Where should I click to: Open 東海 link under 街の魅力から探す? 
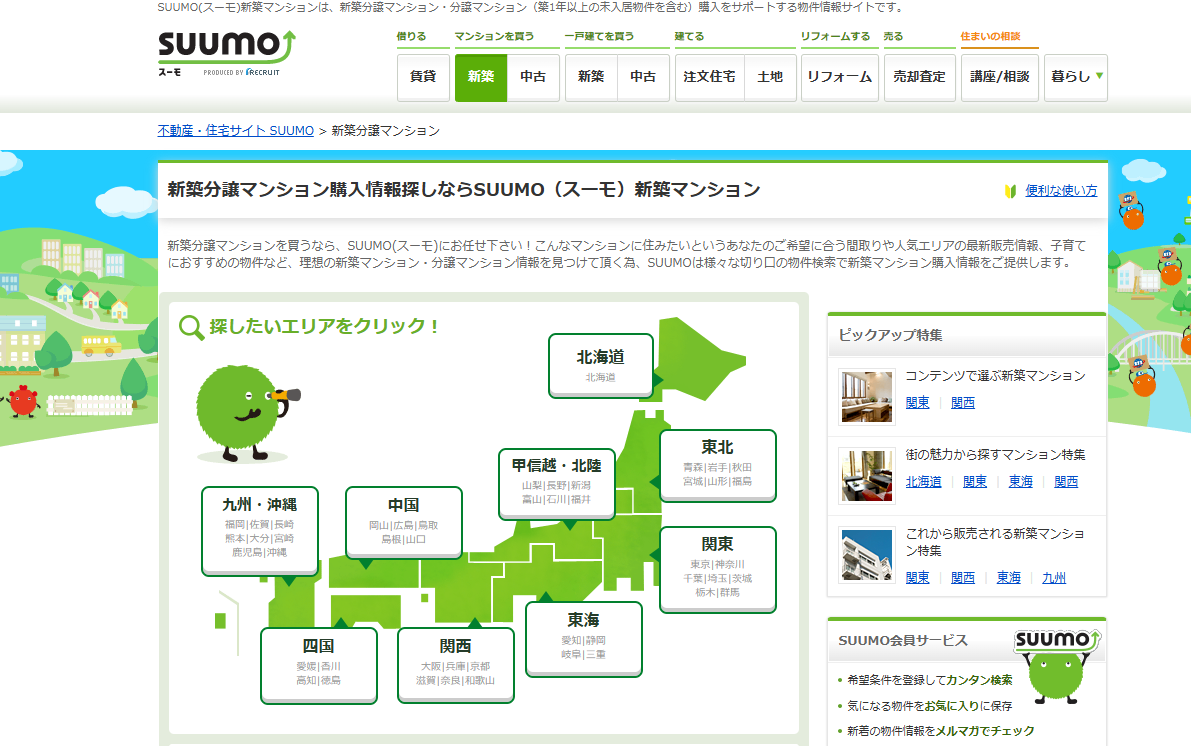click(x=1021, y=482)
